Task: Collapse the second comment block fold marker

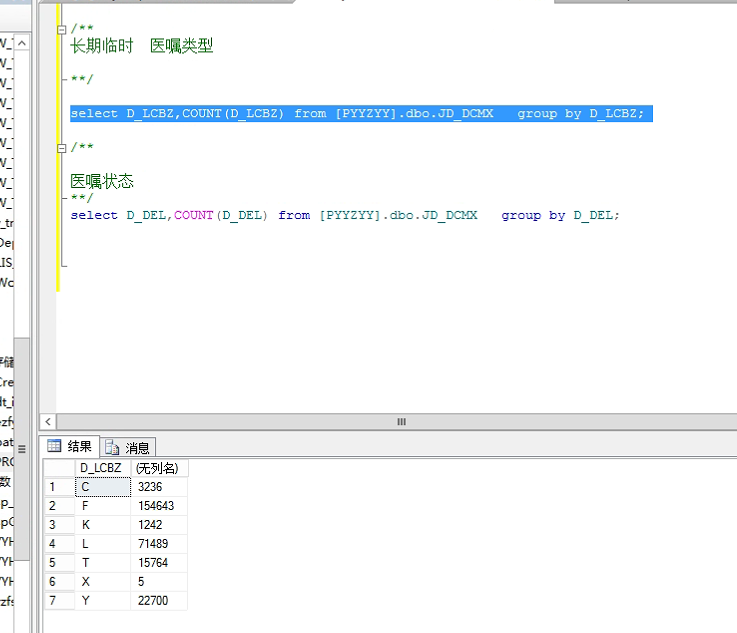Action: pyautogui.click(x=62, y=148)
